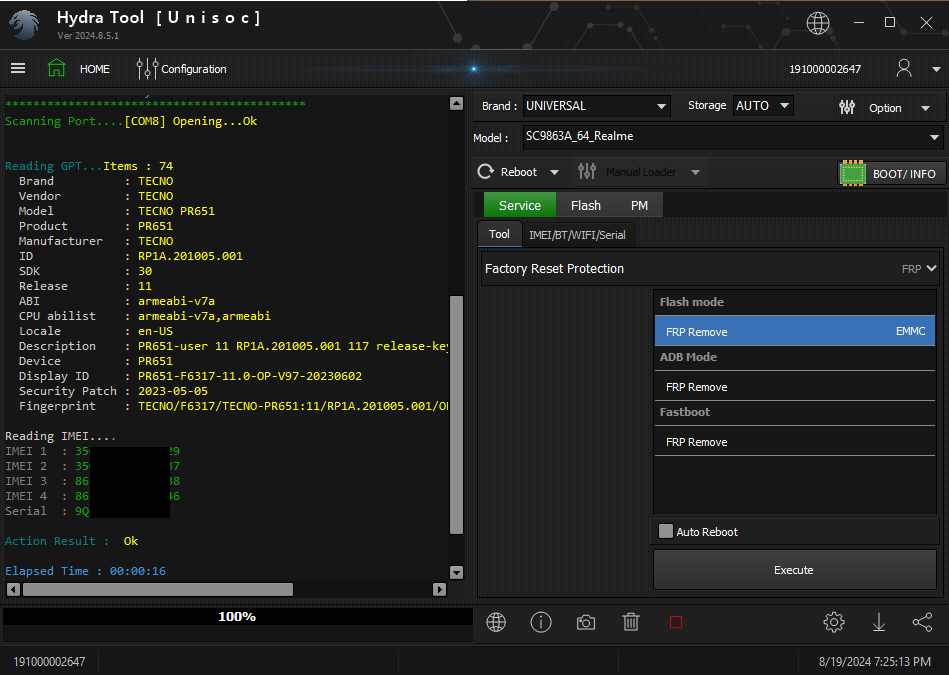This screenshot has width=949, height=675.
Task: Select FRP Remove under ADB Mode
Action: click(x=795, y=387)
